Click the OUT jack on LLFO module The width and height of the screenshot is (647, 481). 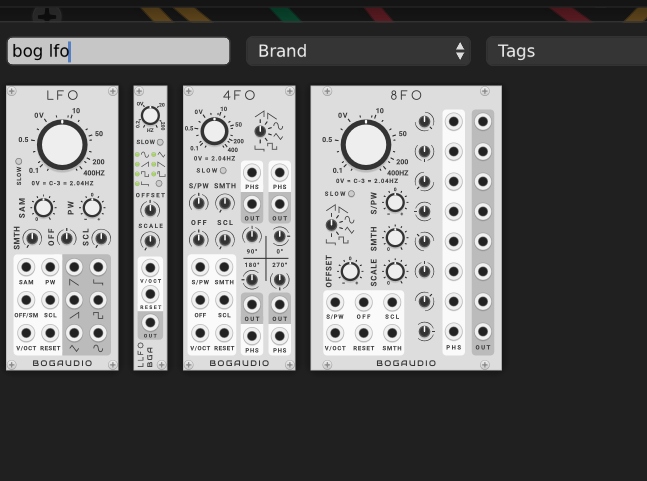tap(150, 323)
